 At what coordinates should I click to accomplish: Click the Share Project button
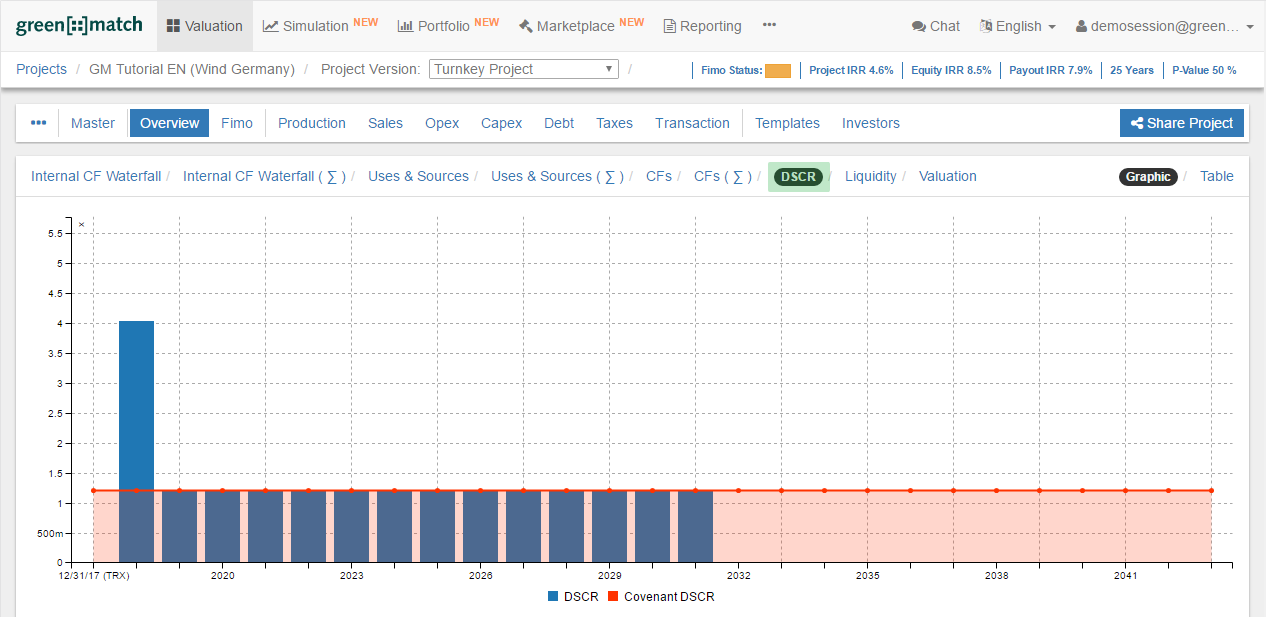(1181, 123)
